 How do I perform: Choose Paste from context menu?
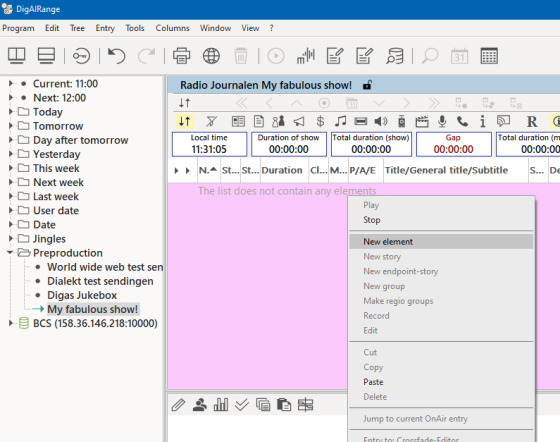[x=441, y=382]
